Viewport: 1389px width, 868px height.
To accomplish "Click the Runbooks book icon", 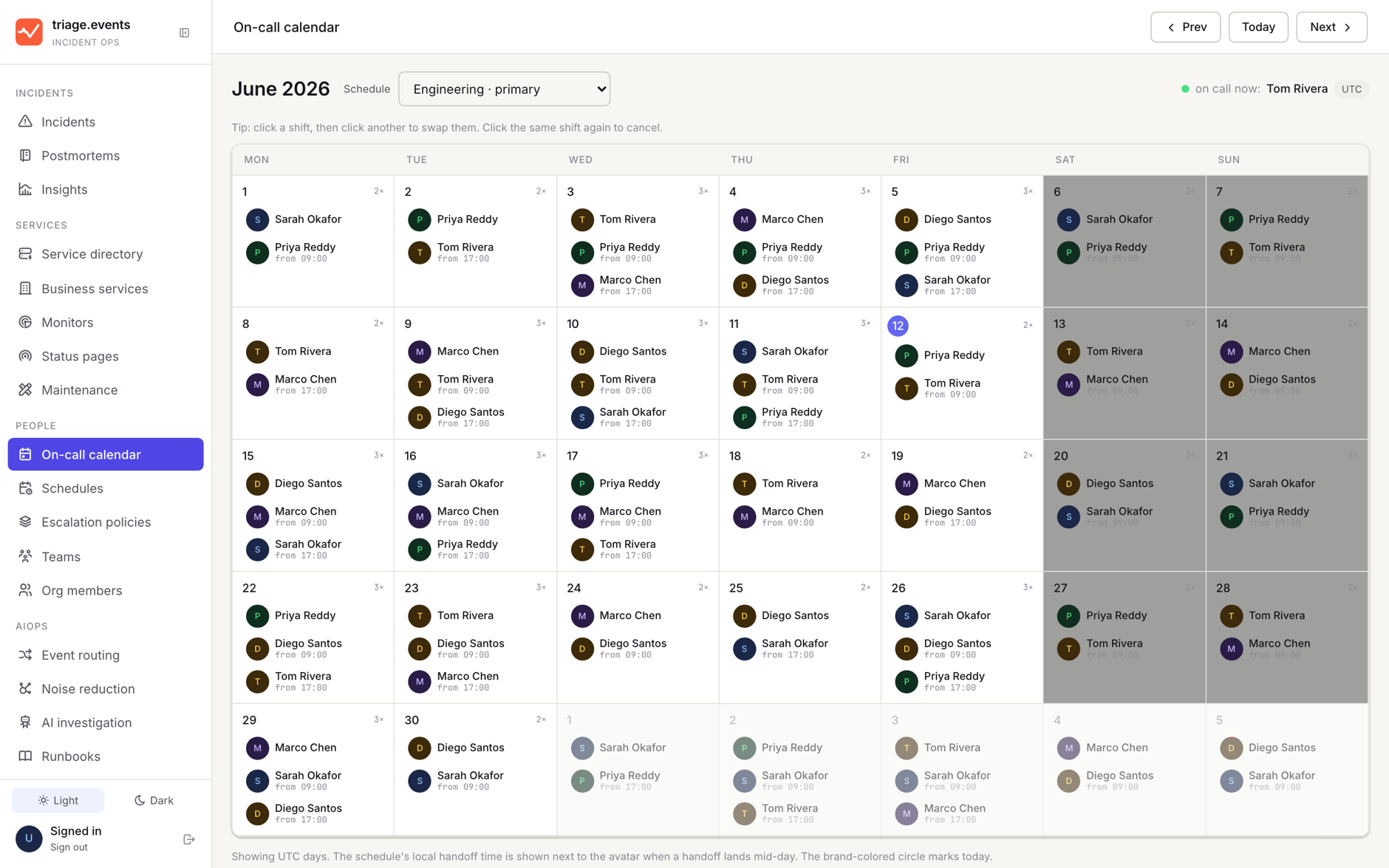I will 25,756.
